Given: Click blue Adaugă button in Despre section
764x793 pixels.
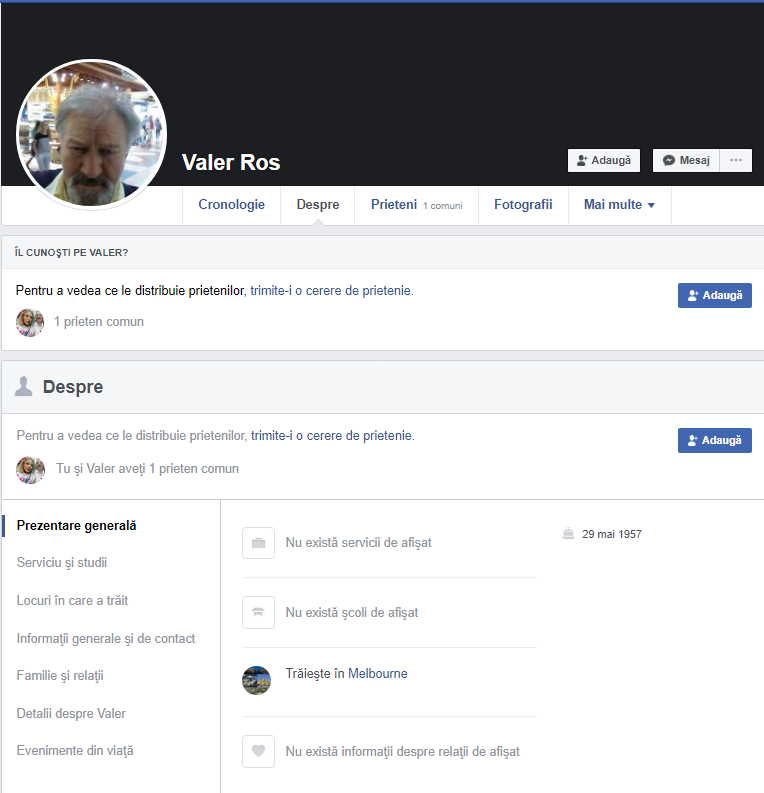Looking at the screenshot, I should (x=714, y=440).
